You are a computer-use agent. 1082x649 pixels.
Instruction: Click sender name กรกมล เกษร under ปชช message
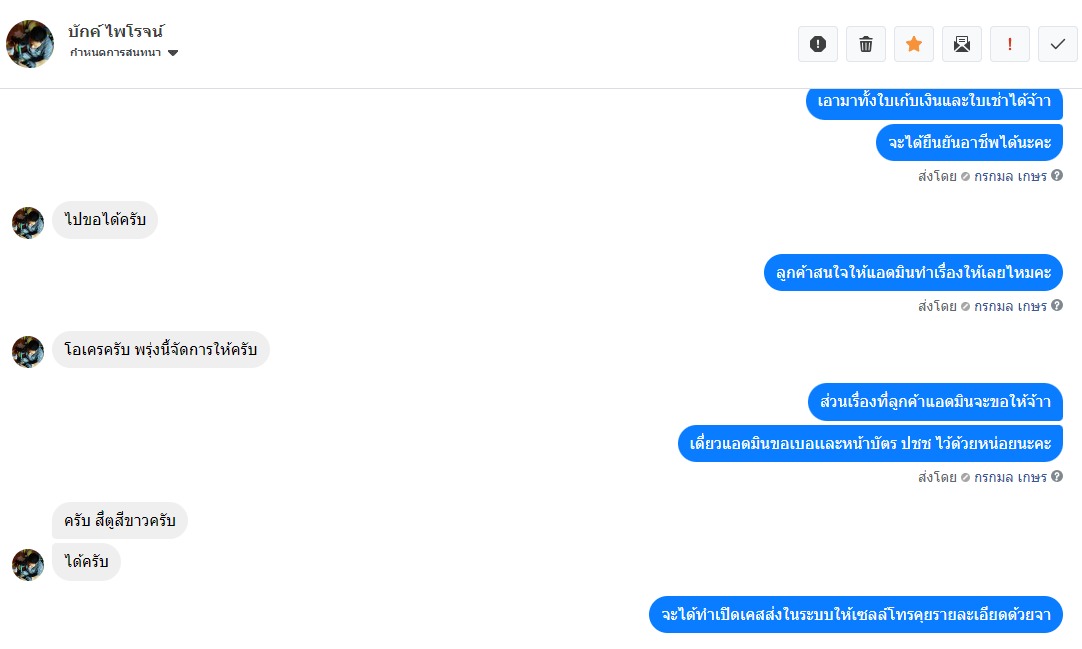click(x=1010, y=477)
